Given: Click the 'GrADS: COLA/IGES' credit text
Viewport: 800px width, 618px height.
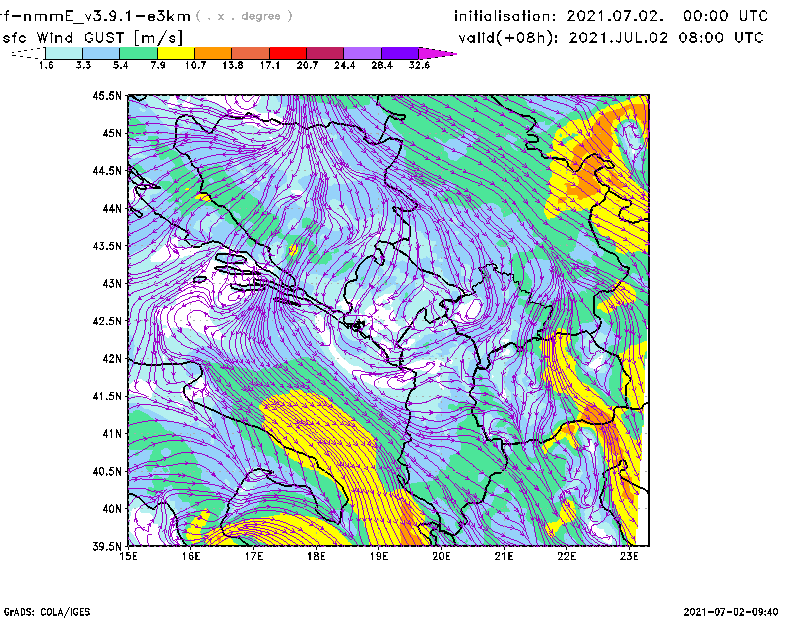Looking at the screenshot, I should click(46, 612).
